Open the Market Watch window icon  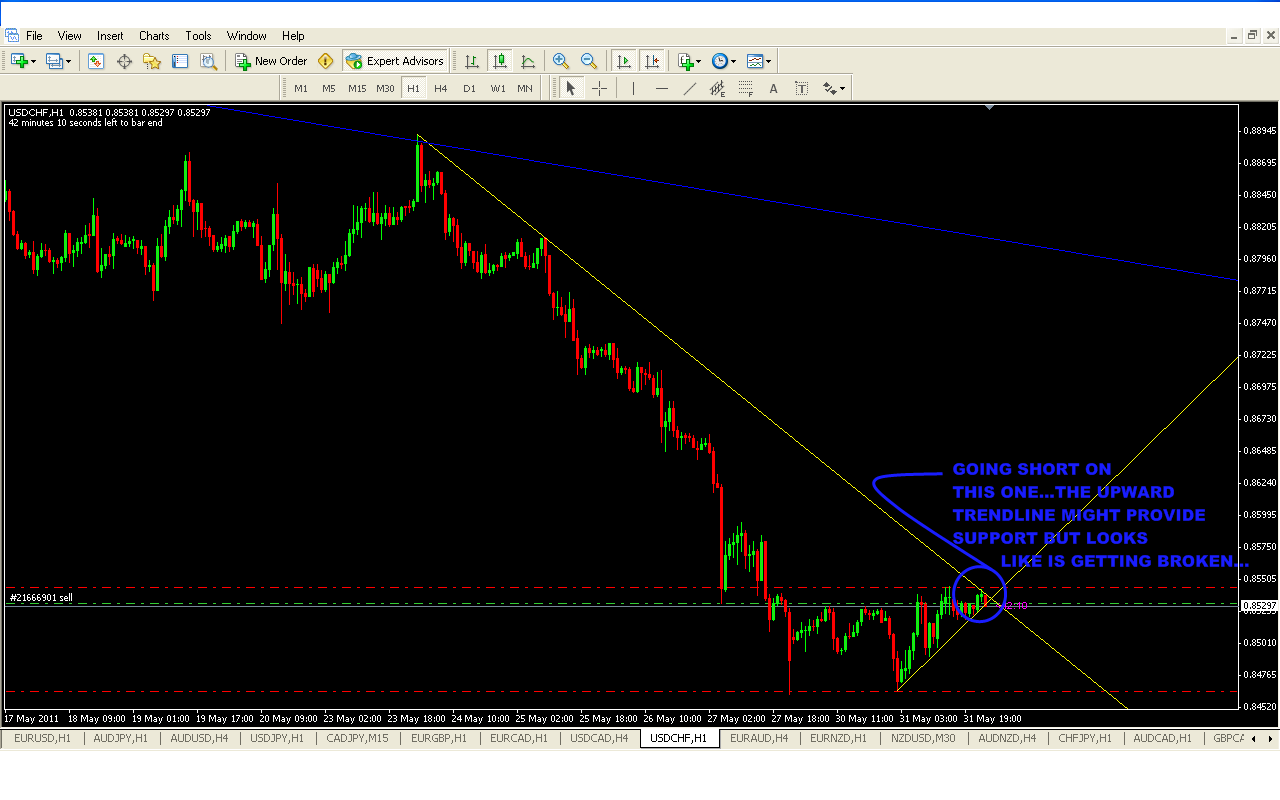point(96,61)
